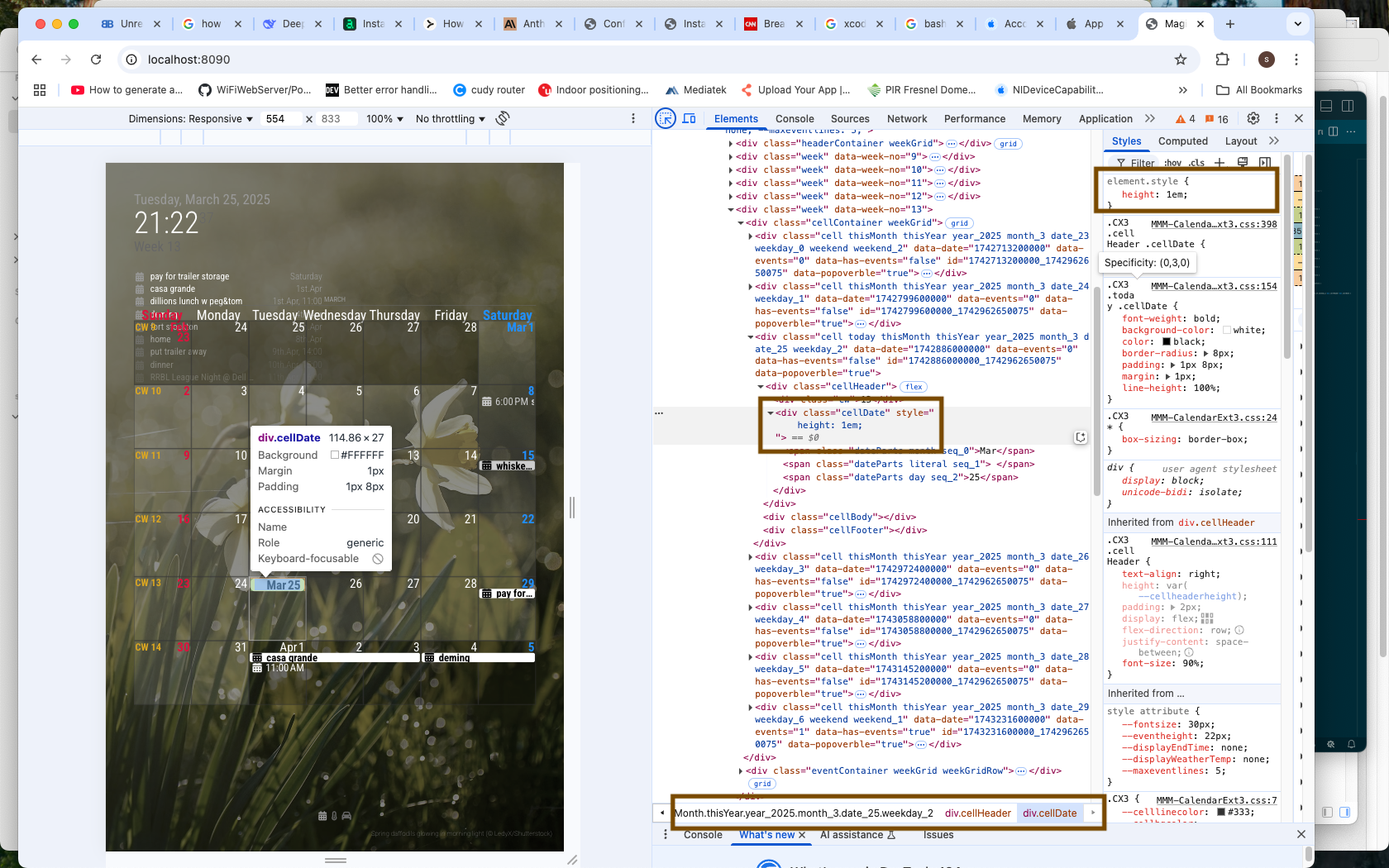Open the Dimensions: Responsive dropdown
This screenshot has width=1389, height=868.
click(x=190, y=119)
